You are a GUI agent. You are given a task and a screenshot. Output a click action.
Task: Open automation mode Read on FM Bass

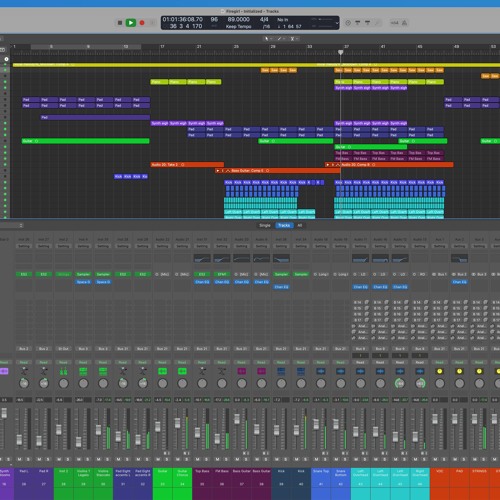coord(222,362)
